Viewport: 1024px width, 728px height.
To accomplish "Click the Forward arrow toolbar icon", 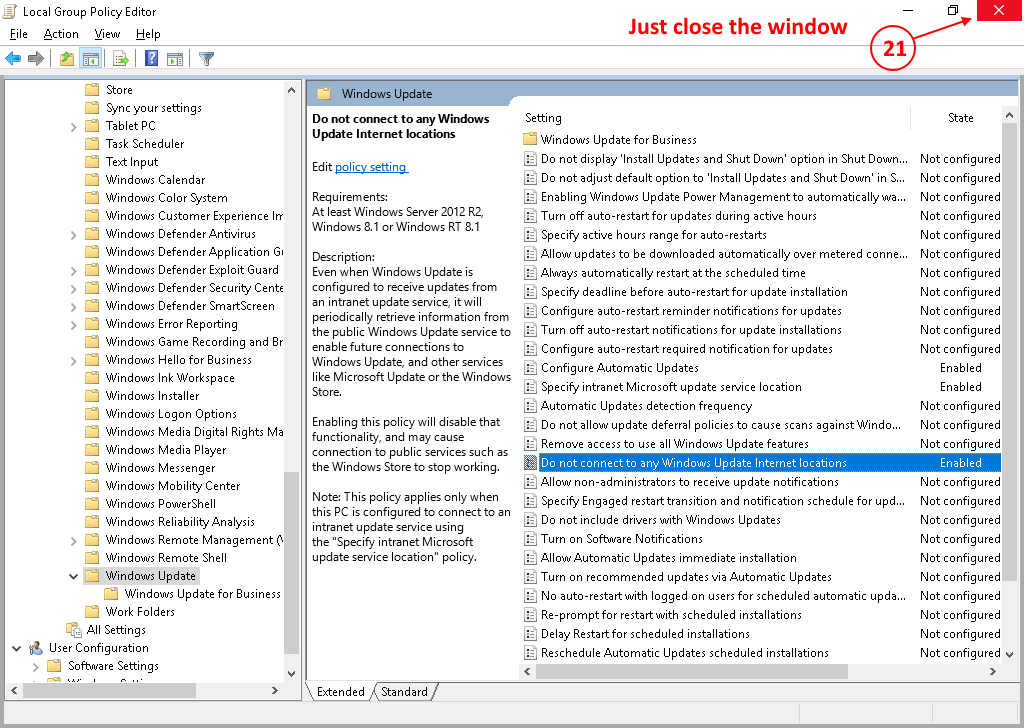I will (36, 59).
